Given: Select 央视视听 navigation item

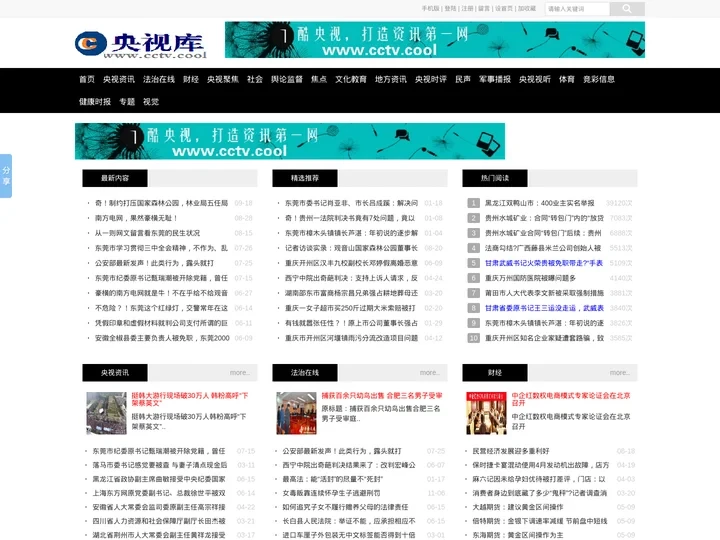Looking at the screenshot, I should (x=535, y=79).
